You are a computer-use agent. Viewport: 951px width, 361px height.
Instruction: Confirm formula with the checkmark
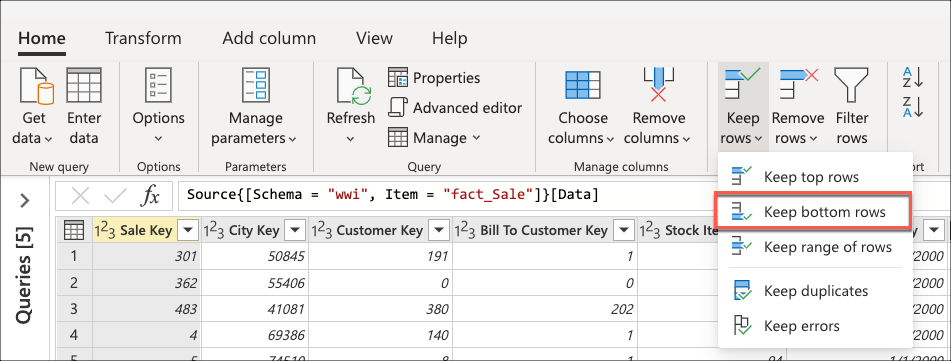coord(115,195)
